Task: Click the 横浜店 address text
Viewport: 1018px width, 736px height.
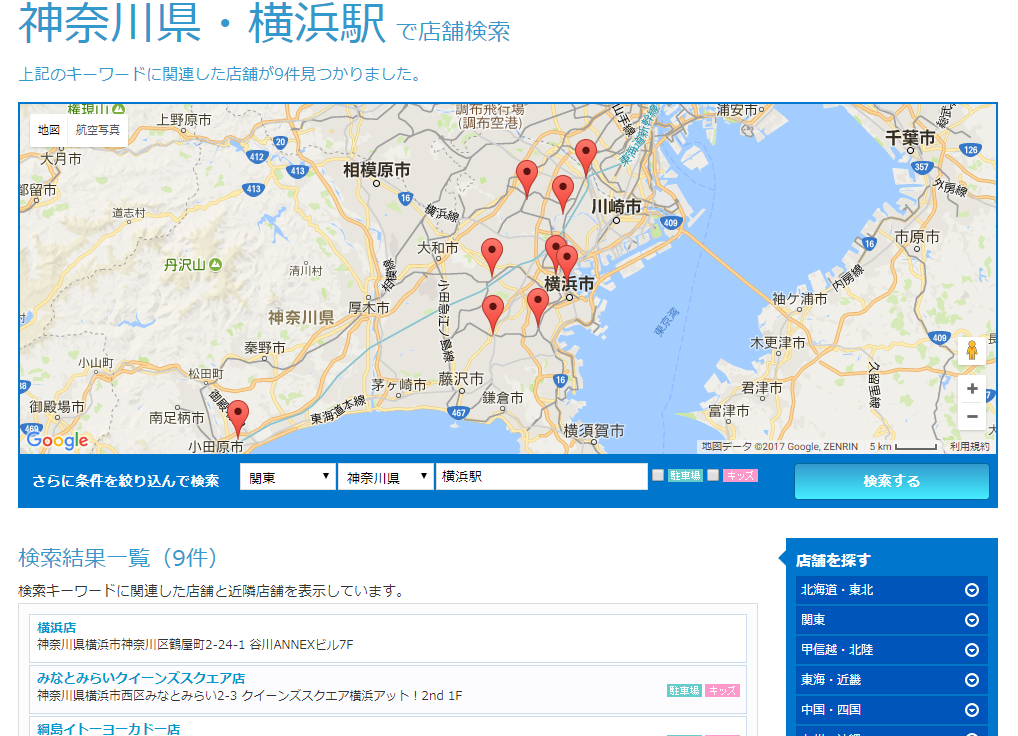Action: 195,644
